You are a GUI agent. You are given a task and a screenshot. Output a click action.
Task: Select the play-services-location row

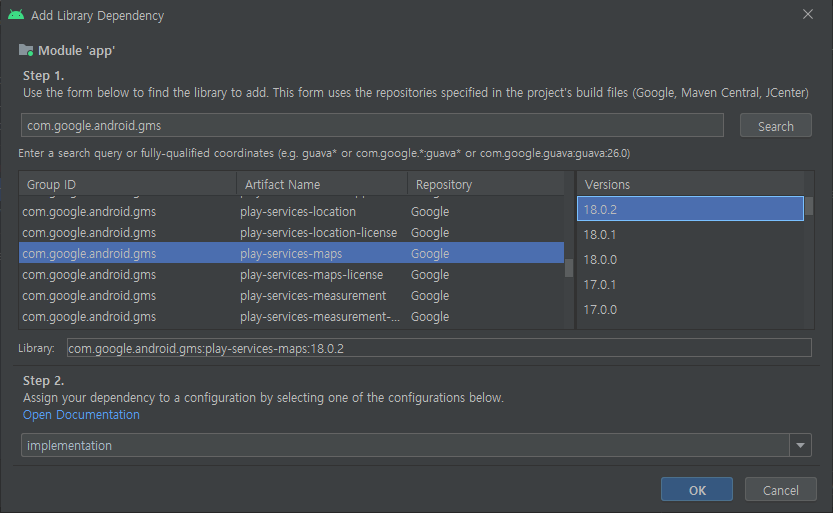291,211
